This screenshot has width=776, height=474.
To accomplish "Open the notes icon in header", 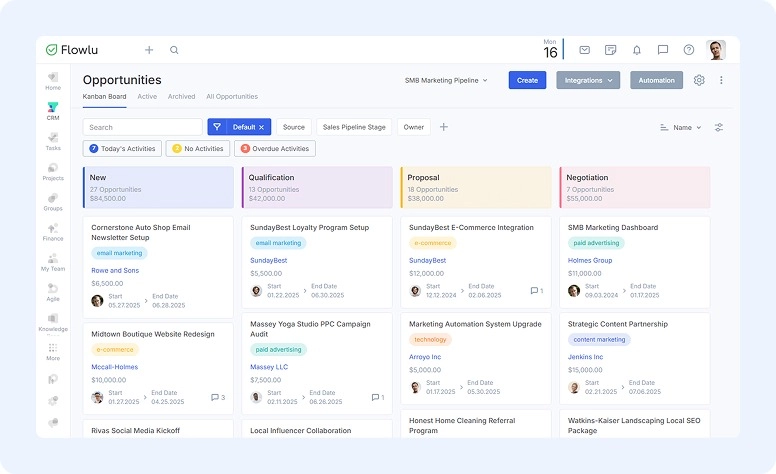I will pyautogui.click(x=611, y=50).
